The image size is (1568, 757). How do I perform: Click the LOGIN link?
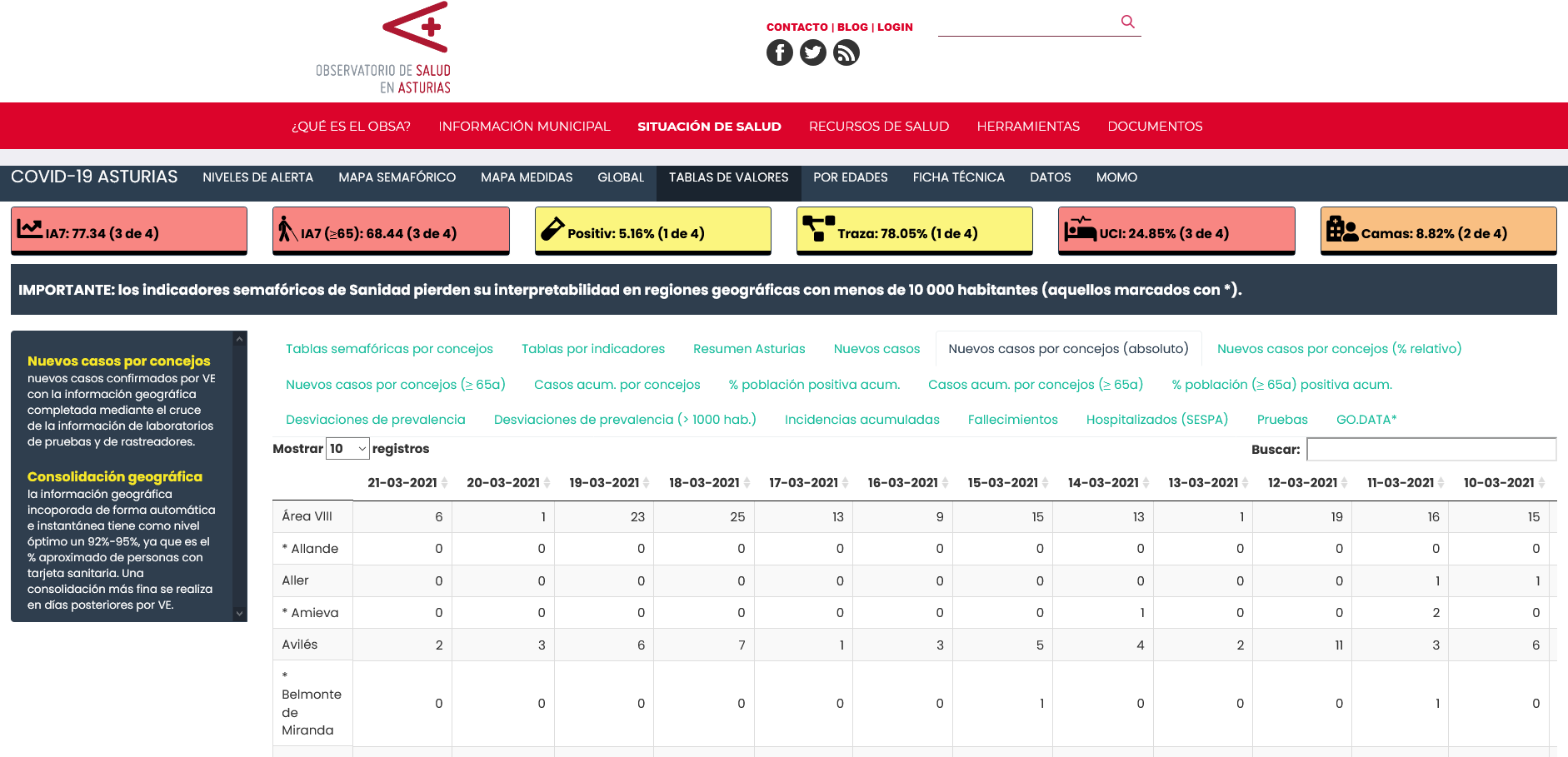895,27
